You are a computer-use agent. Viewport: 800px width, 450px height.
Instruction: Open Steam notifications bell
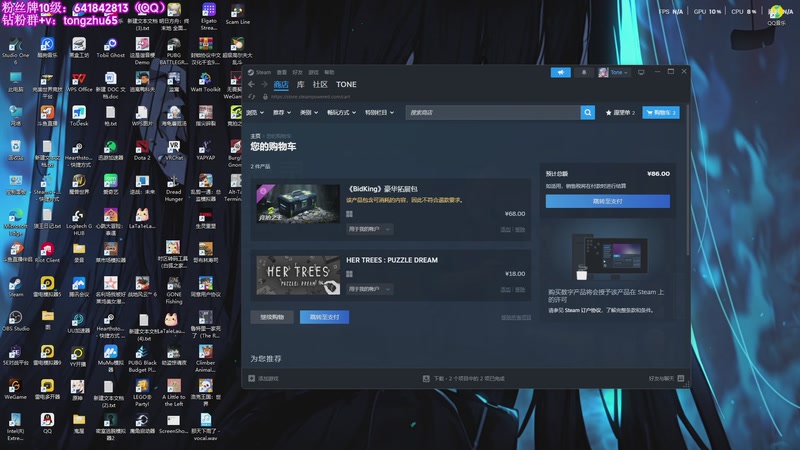[584, 72]
